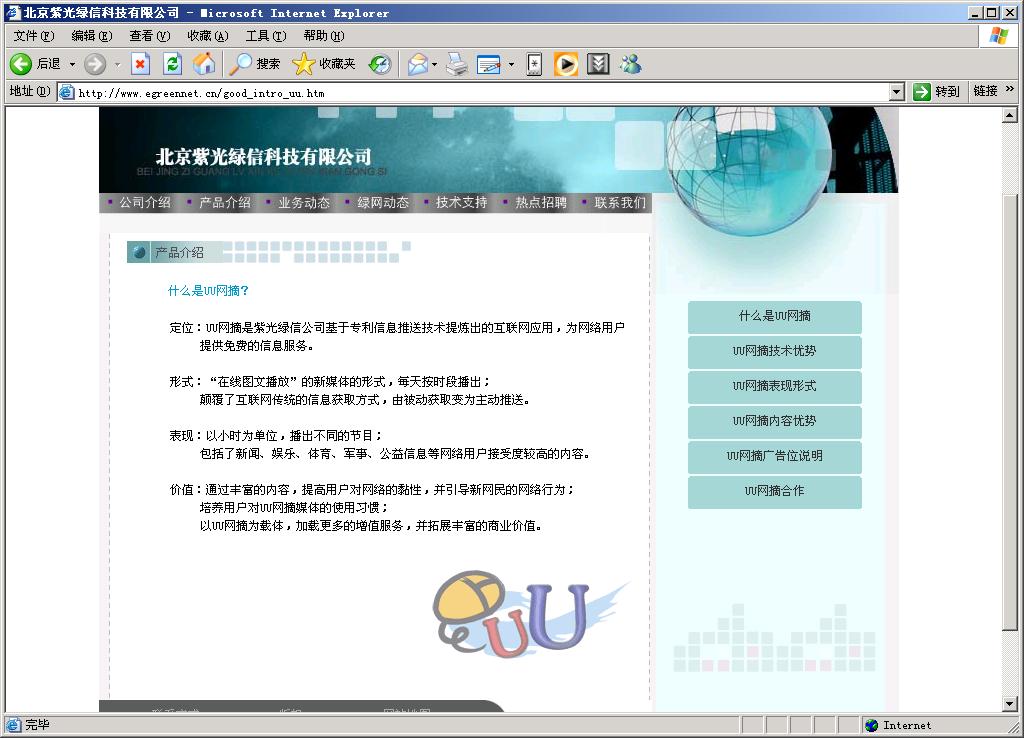Open Favorites star icon
1024x738 pixels.
pos(303,64)
